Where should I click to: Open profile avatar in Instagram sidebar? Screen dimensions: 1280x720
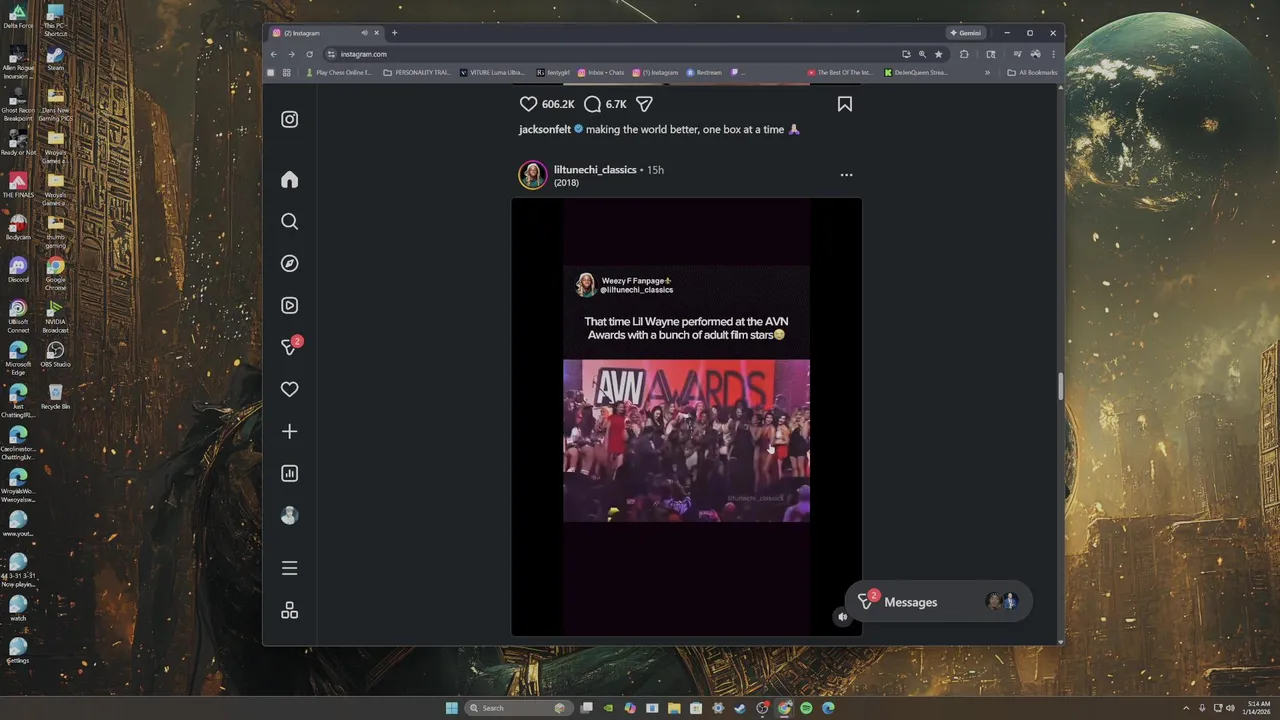coord(289,516)
